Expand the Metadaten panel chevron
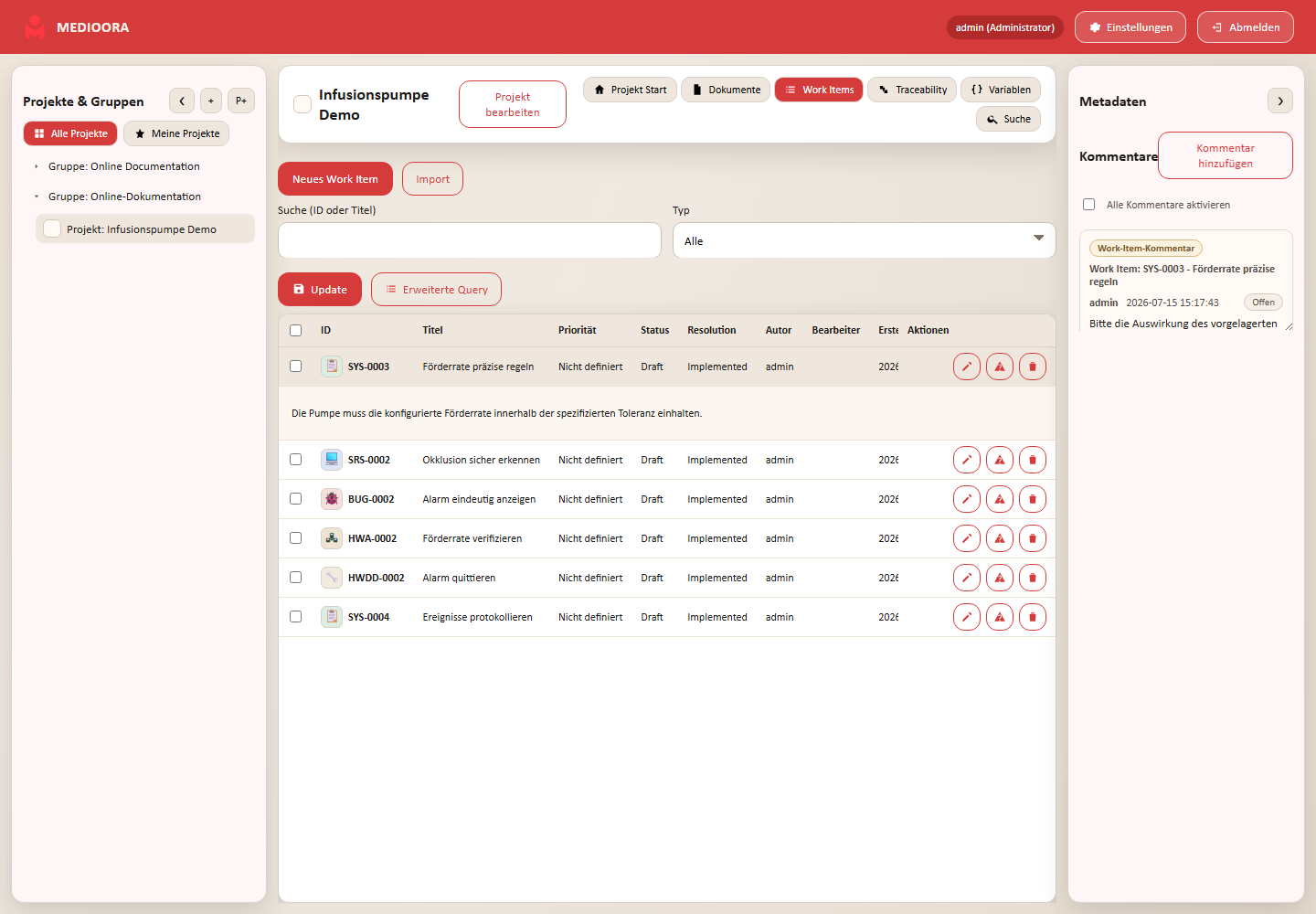The height and width of the screenshot is (914, 1316). tap(1280, 101)
